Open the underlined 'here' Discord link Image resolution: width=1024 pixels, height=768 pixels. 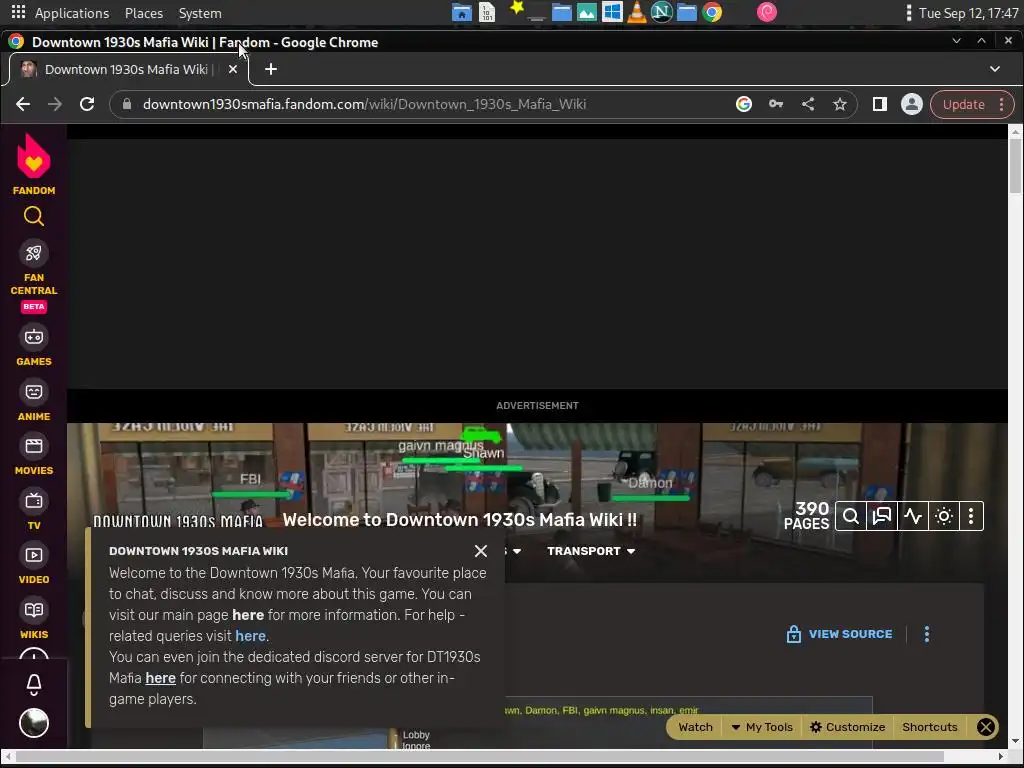161,678
